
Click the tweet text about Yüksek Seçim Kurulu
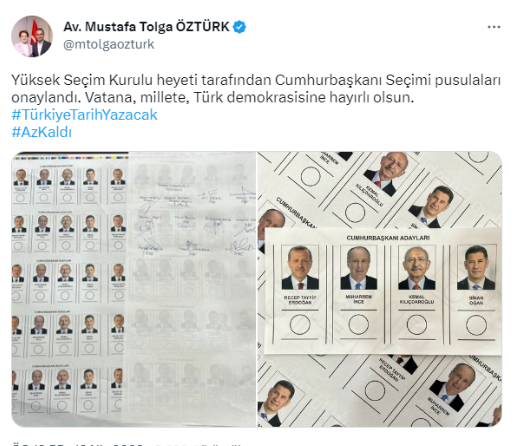[256, 88]
